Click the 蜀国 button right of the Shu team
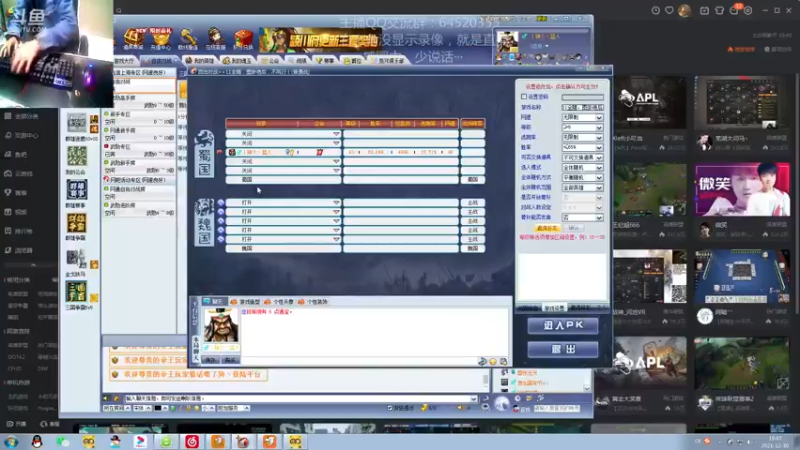Screen dimensions: 800x450 [472, 180]
